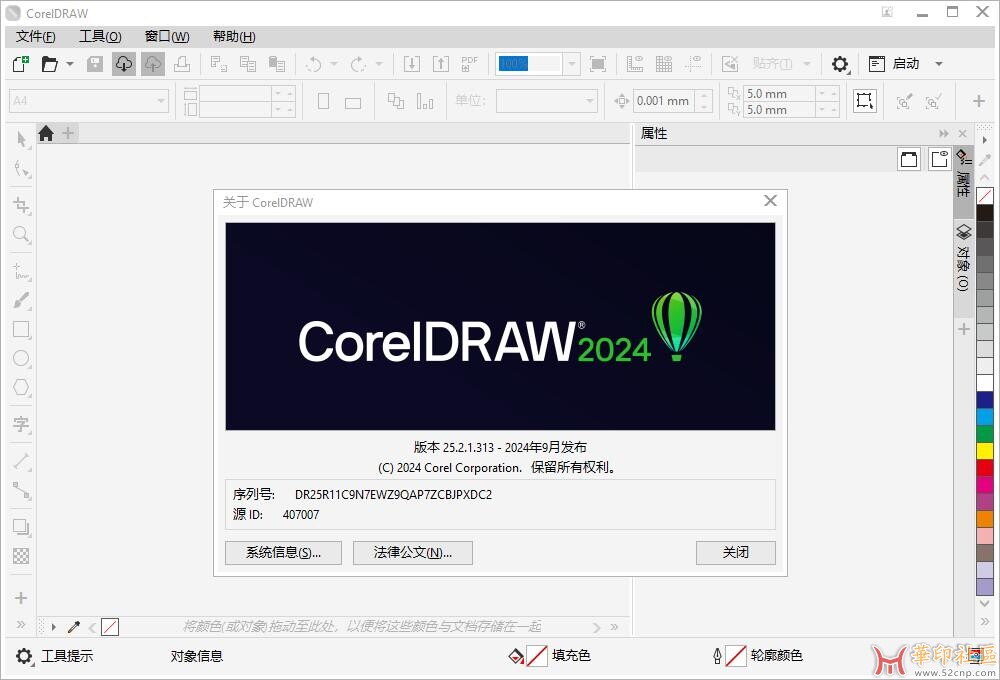Toggle show grid icon
Screen dimensions: 1000x680
click(664, 64)
